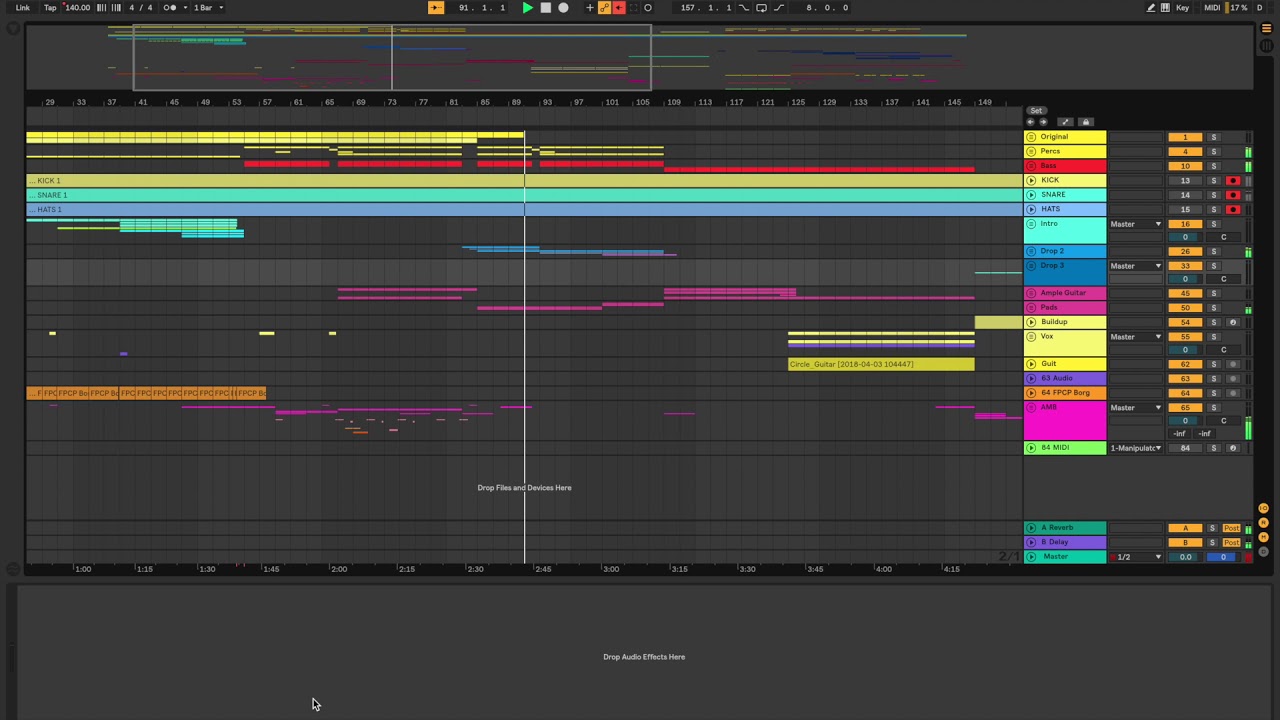
Task: Select the Circle_Guitar audio clip
Action: (881, 364)
